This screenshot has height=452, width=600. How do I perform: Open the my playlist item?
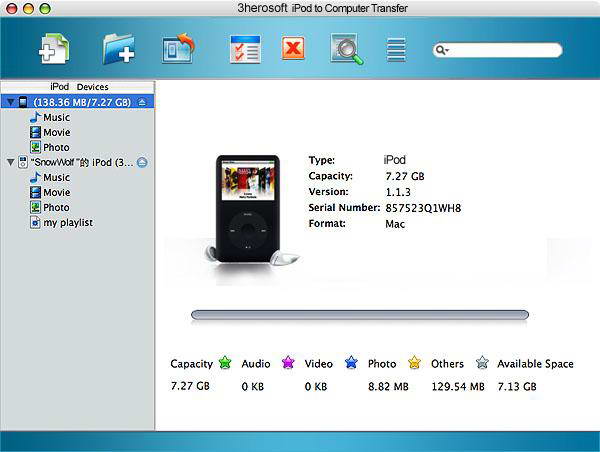pyautogui.click(x=62, y=222)
